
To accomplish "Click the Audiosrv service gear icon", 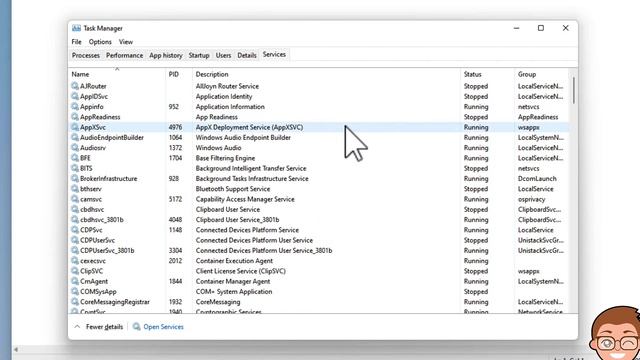I will point(75,148).
